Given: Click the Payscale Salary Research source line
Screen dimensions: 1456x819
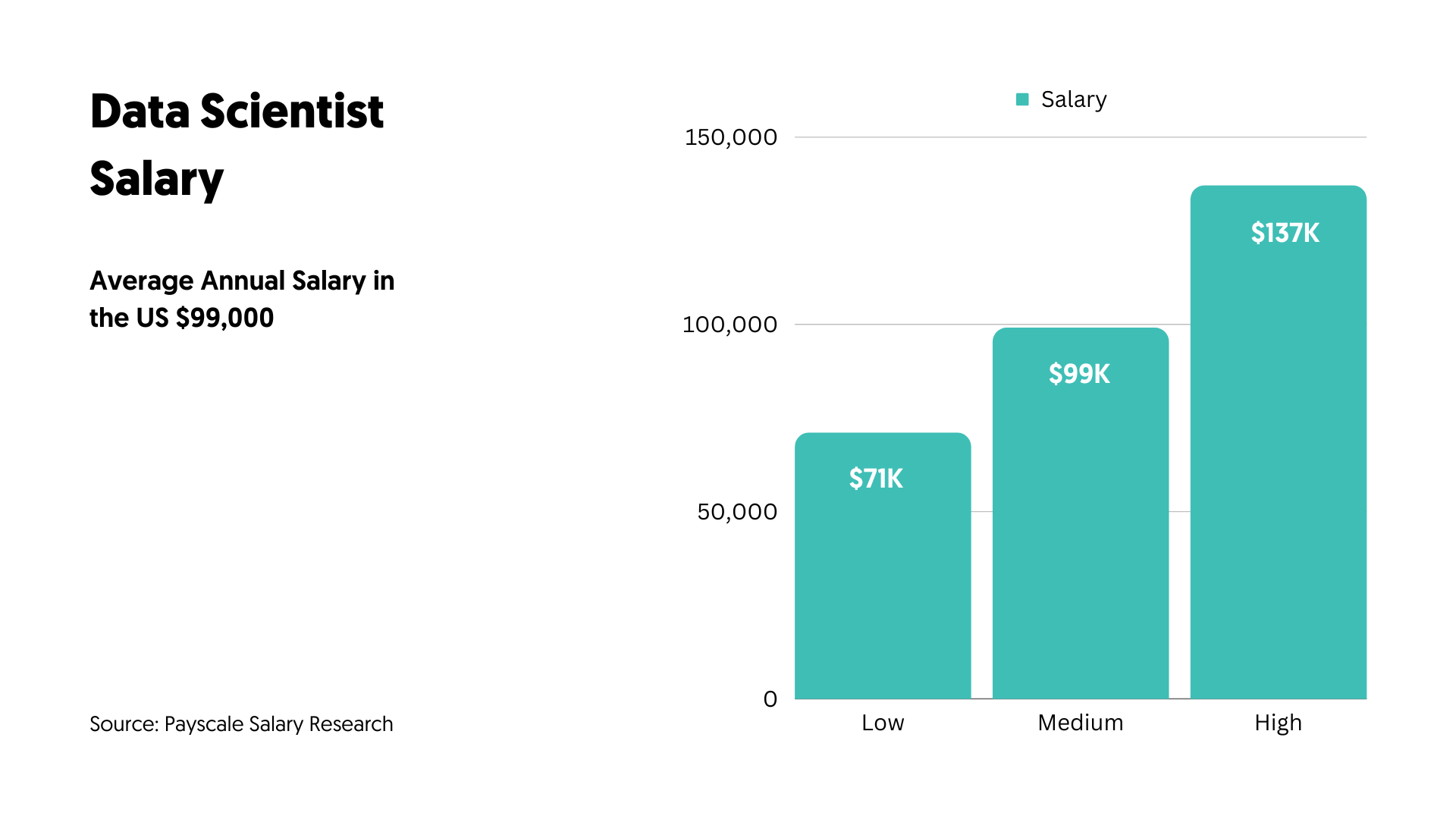Looking at the screenshot, I should 241,724.
